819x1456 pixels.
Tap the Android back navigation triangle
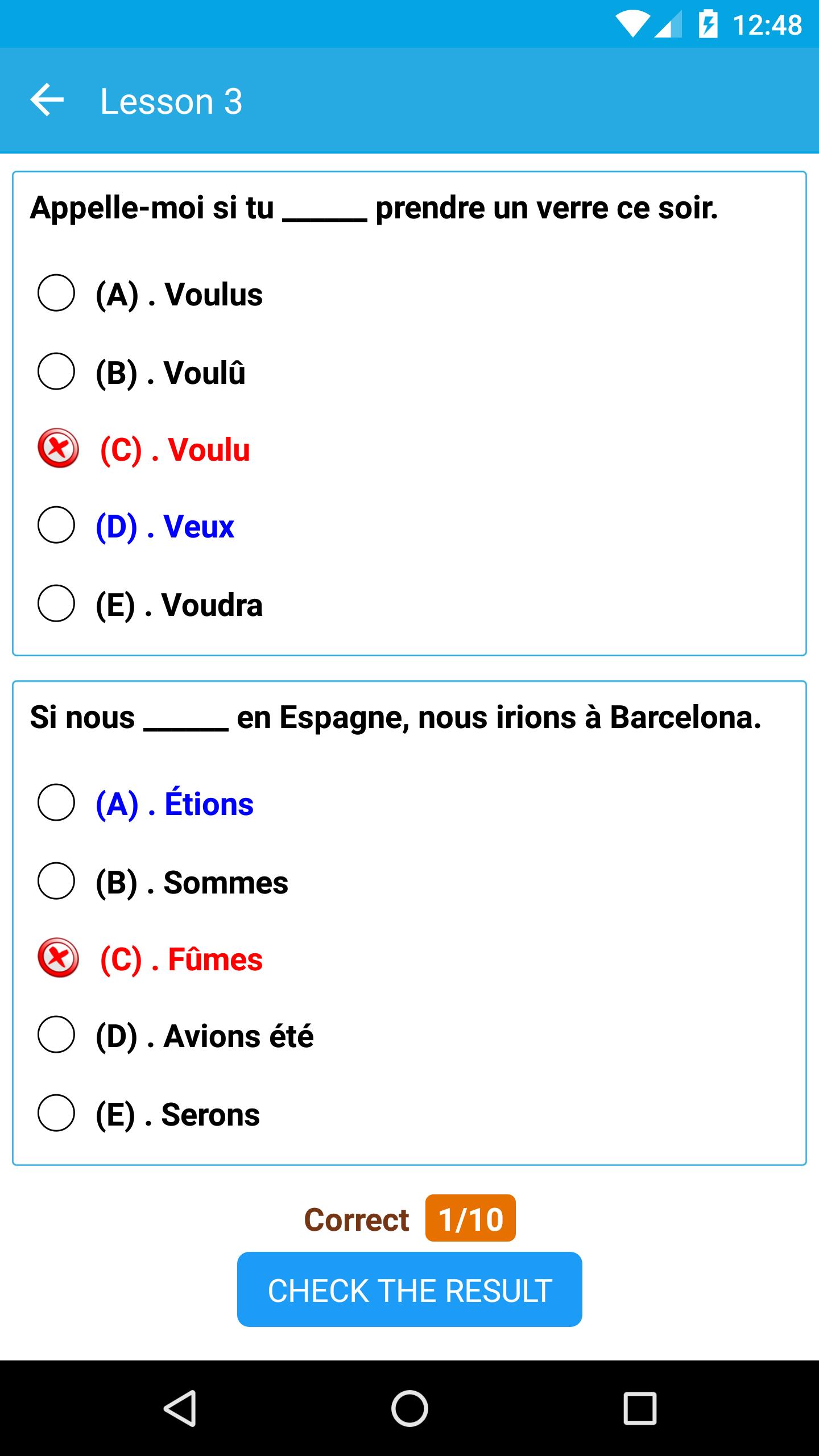[x=180, y=1408]
